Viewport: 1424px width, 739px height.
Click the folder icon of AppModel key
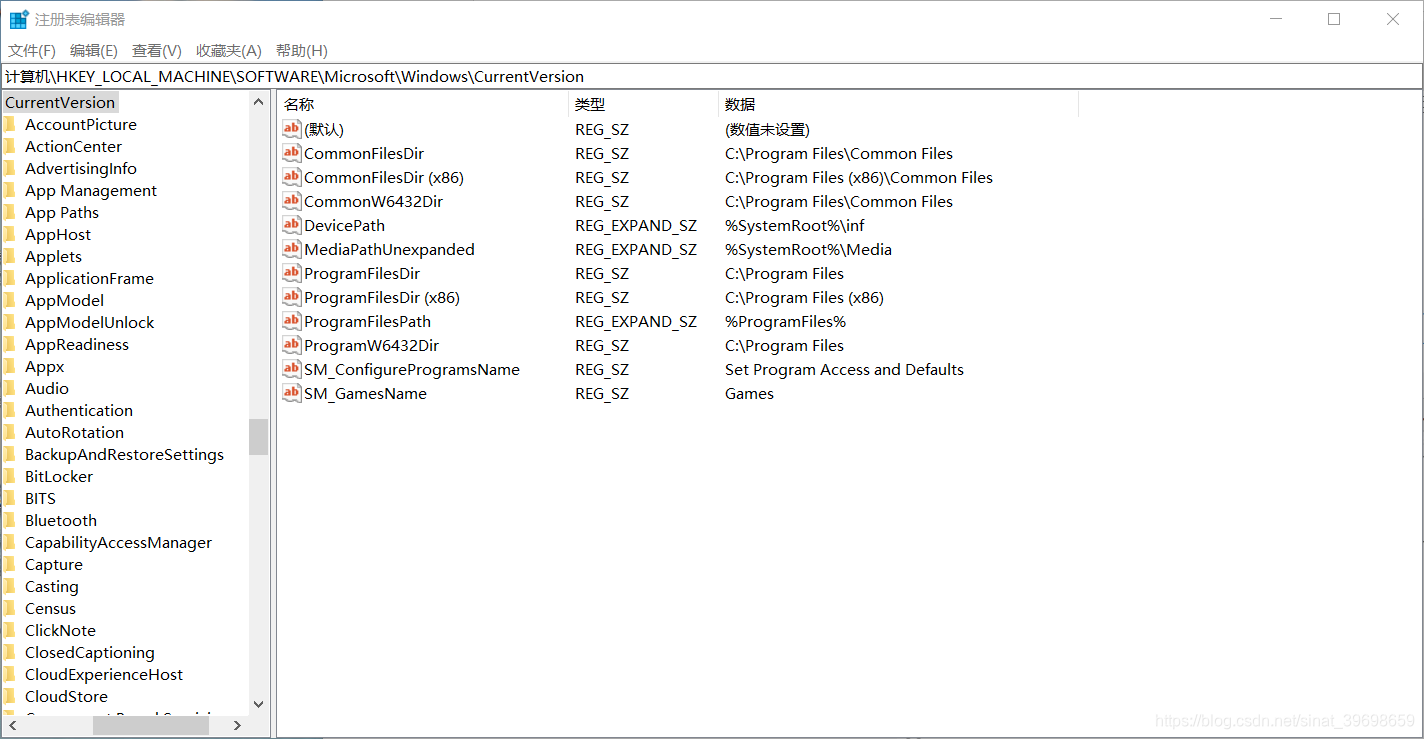[x=10, y=300]
